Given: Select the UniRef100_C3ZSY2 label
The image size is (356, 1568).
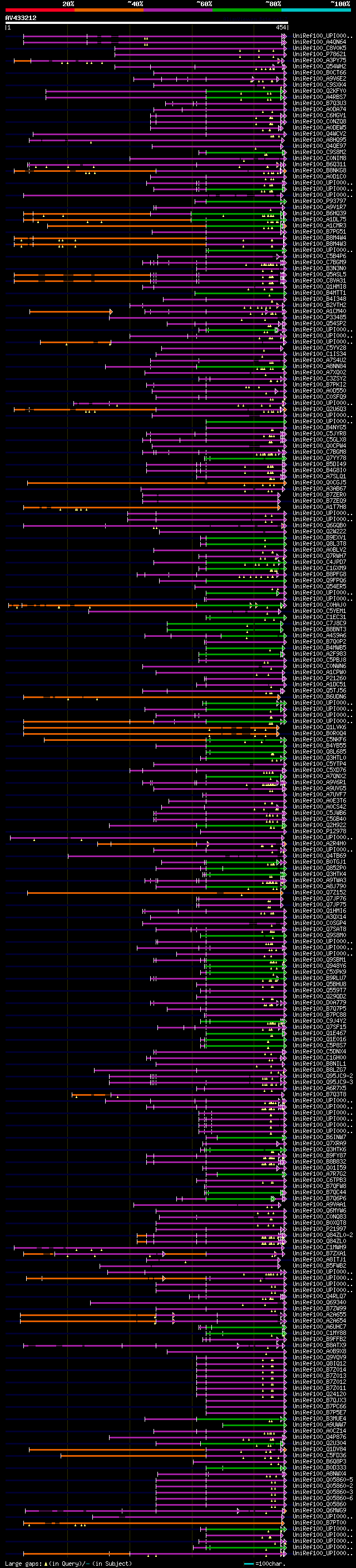Looking at the screenshot, I should pyautogui.click(x=319, y=379).
